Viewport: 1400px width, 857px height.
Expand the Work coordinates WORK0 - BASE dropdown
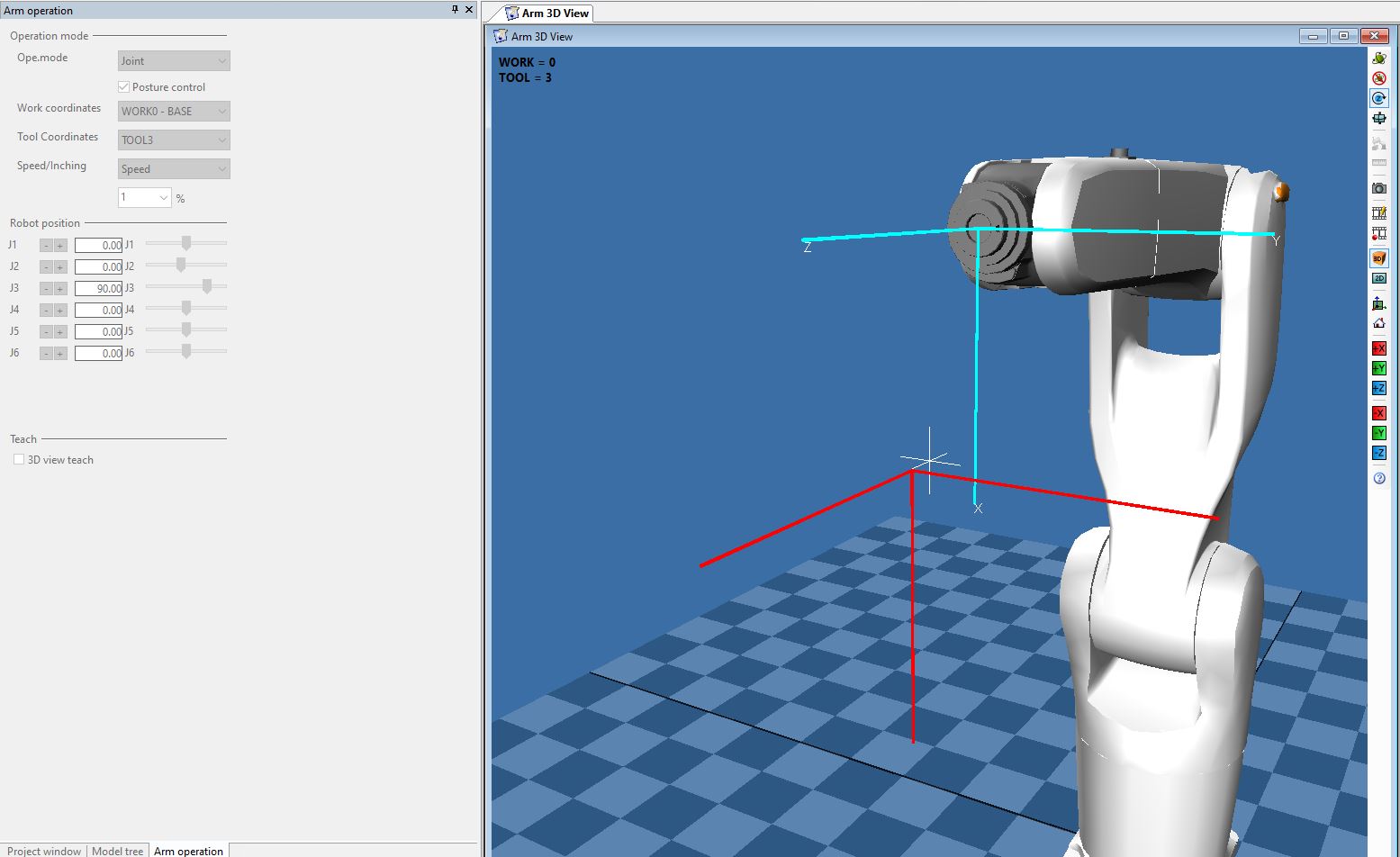(174, 112)
